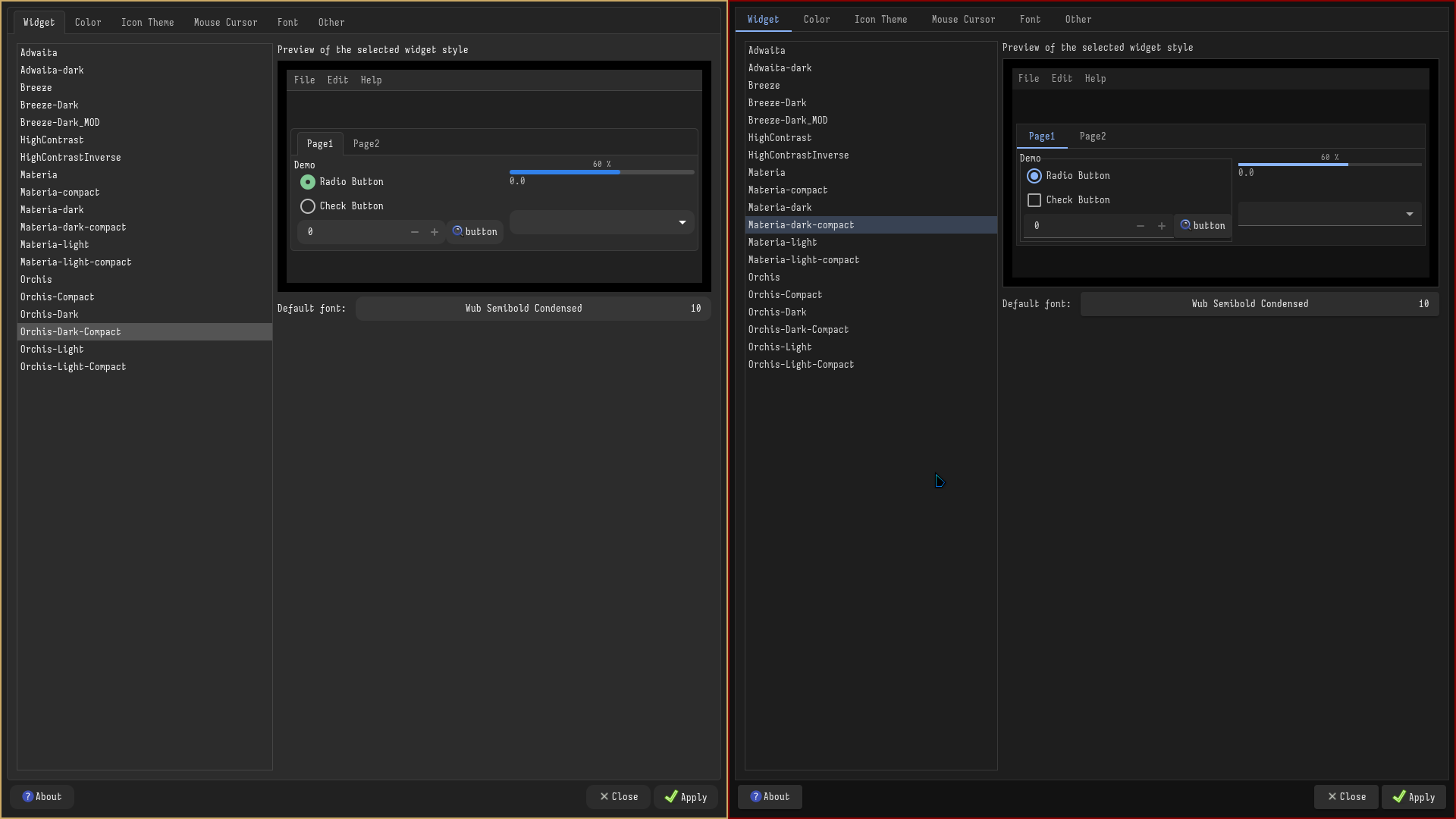Select Orchis-Light theme in right list
Viewport: 1456px width, 819px height.
click(x=780, y=347)
